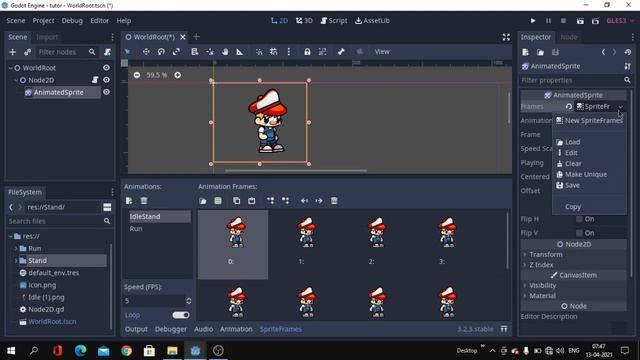This screenshot has height=360, width=640.
Task: Open the Scene menu
Action: 16,20
